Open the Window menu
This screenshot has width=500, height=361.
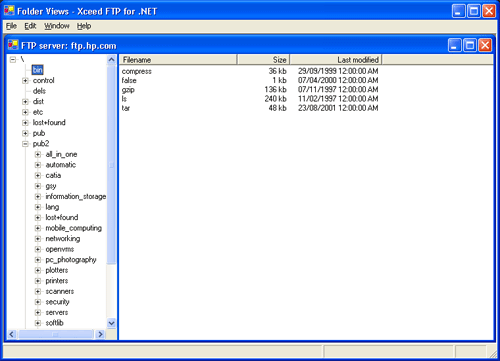[x=57, y=26]
